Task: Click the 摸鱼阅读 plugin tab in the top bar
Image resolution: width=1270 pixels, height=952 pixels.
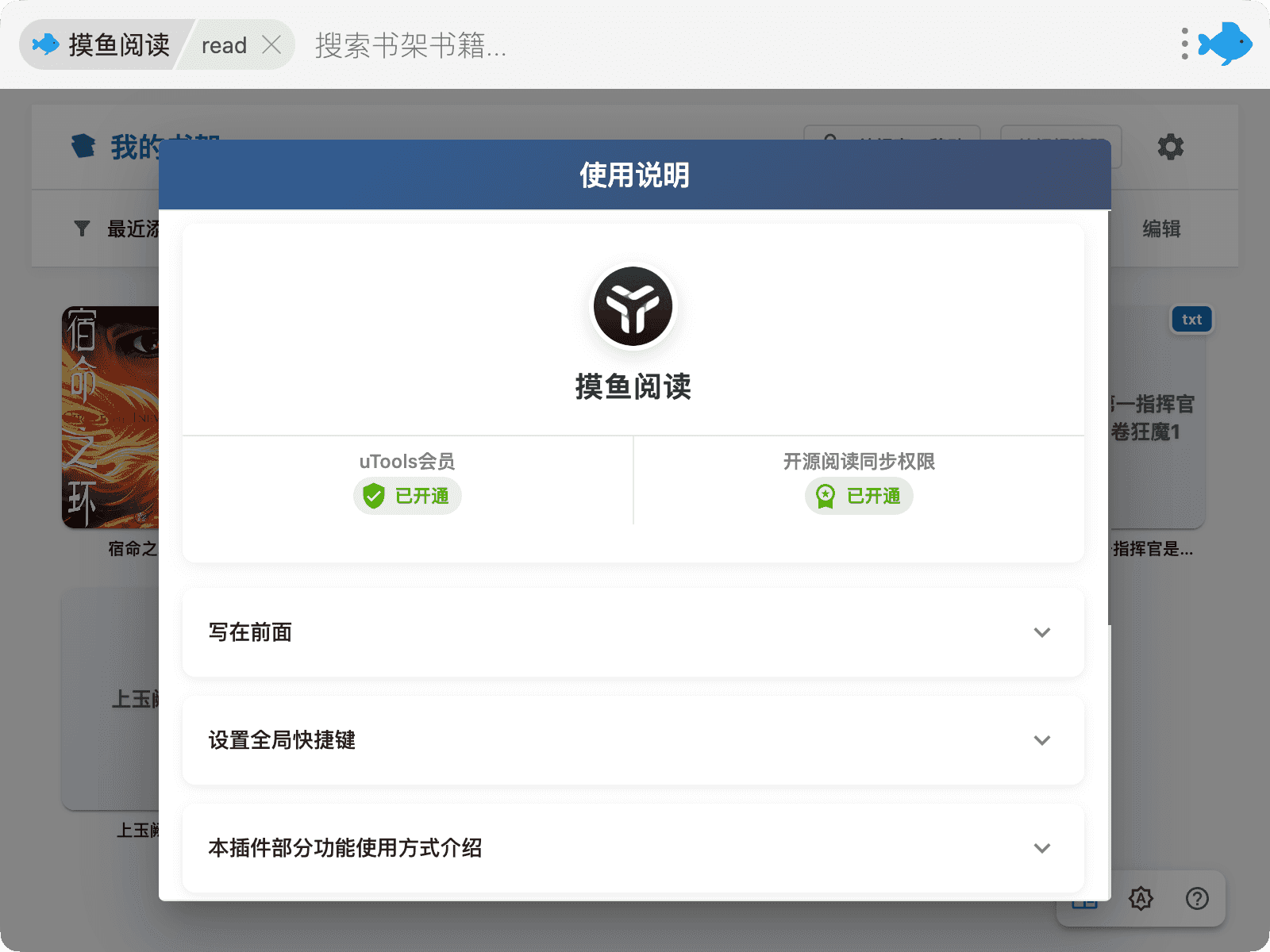Action: [x=103, y=44]
